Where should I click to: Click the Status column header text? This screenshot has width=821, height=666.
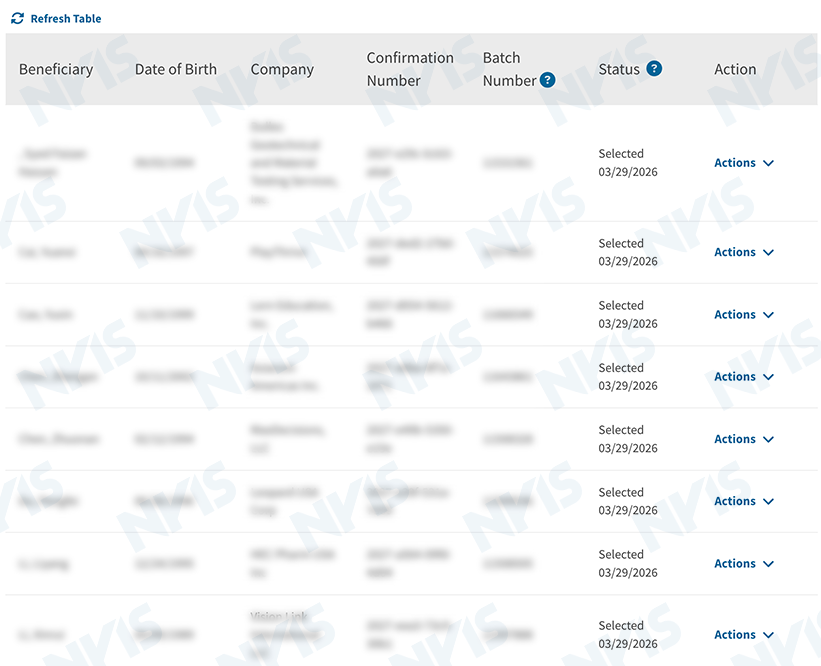click(x=619, y=70)
